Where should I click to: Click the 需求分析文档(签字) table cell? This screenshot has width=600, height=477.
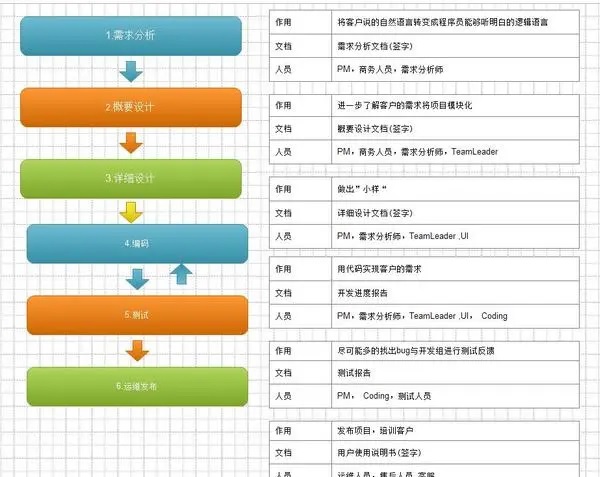pos(454,46)
